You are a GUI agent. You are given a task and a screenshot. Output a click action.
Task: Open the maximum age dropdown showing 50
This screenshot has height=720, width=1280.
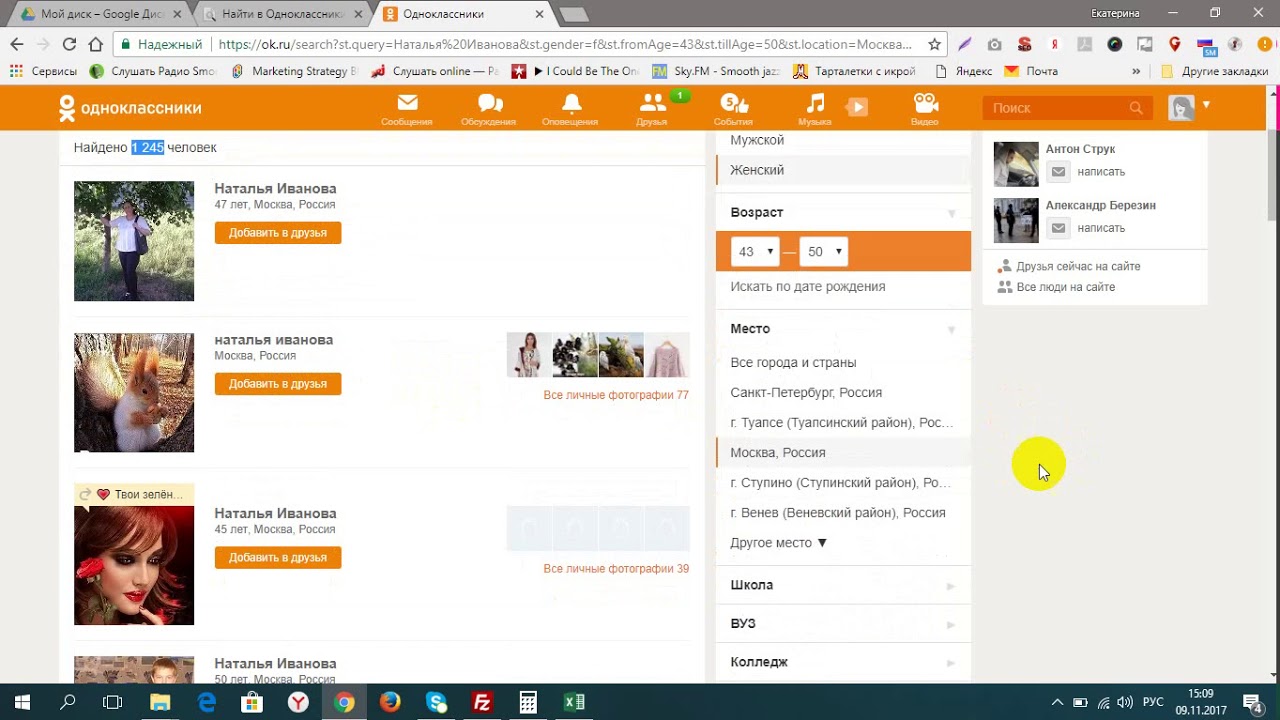[x=823, y=252]
